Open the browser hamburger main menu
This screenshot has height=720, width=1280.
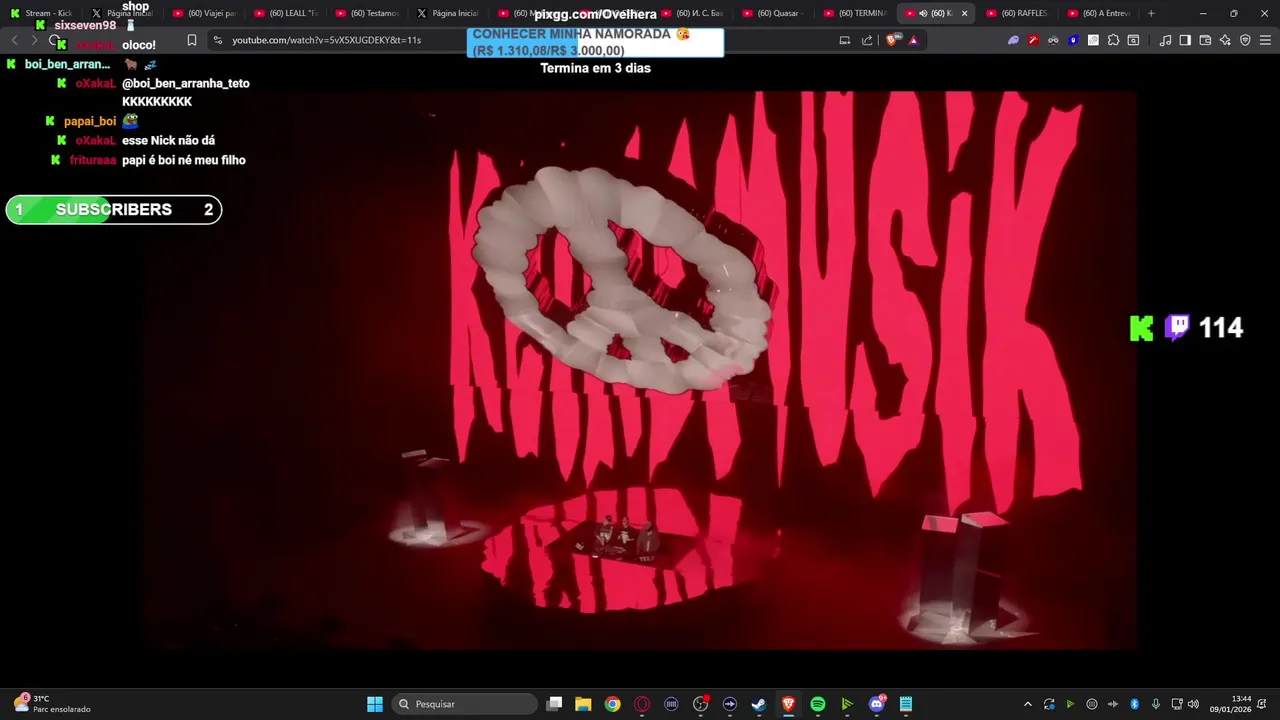point(1265,40)
